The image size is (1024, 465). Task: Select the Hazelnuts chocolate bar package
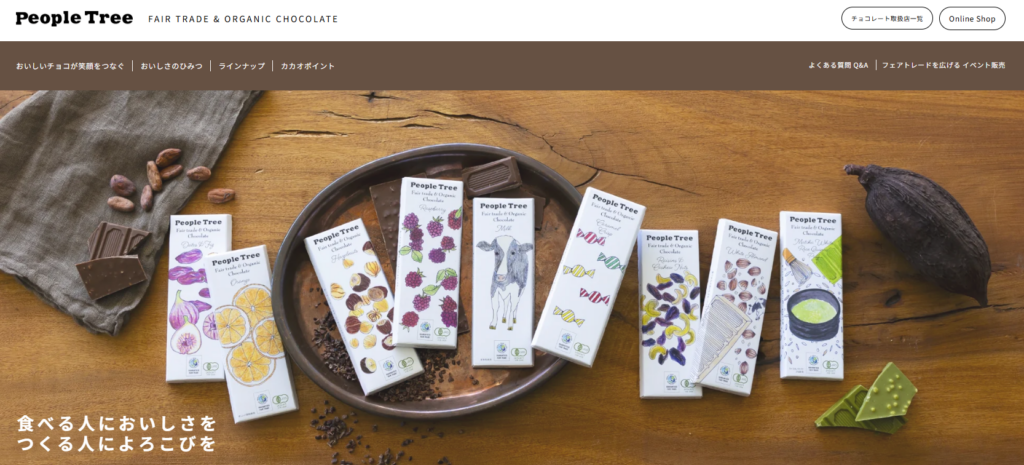(x=363, y=307)
